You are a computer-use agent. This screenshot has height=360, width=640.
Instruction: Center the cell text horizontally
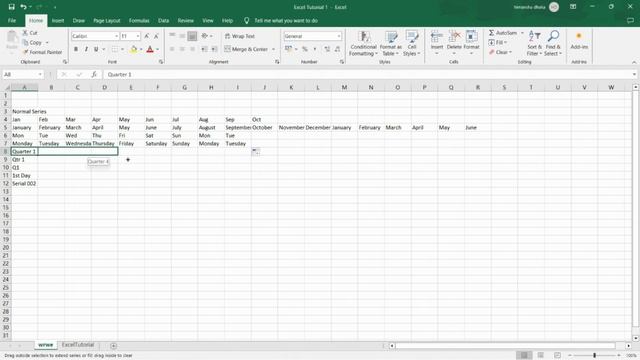(182, 49)
